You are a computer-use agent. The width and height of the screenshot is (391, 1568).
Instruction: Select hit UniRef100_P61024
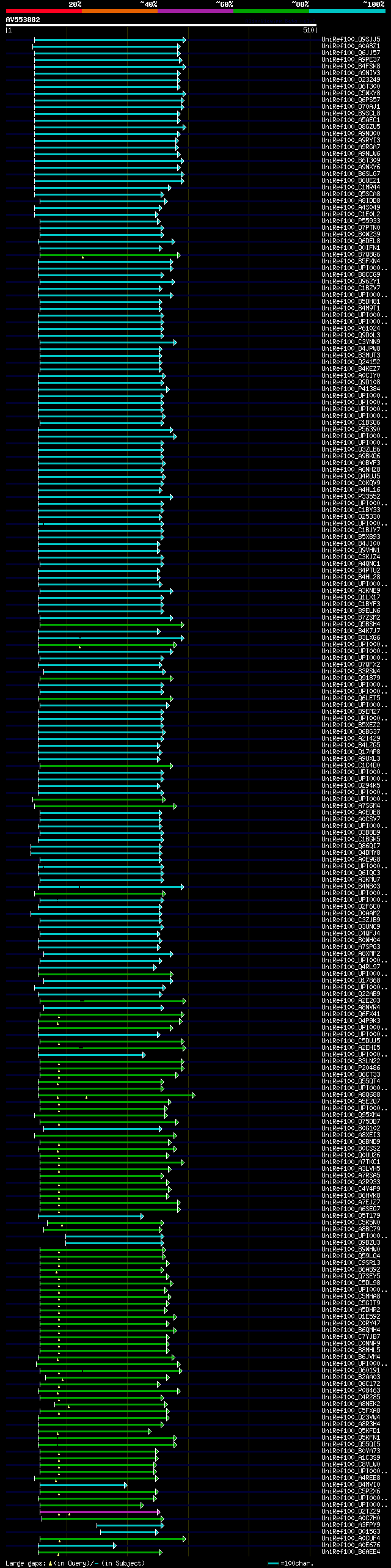tap(351, 329)
